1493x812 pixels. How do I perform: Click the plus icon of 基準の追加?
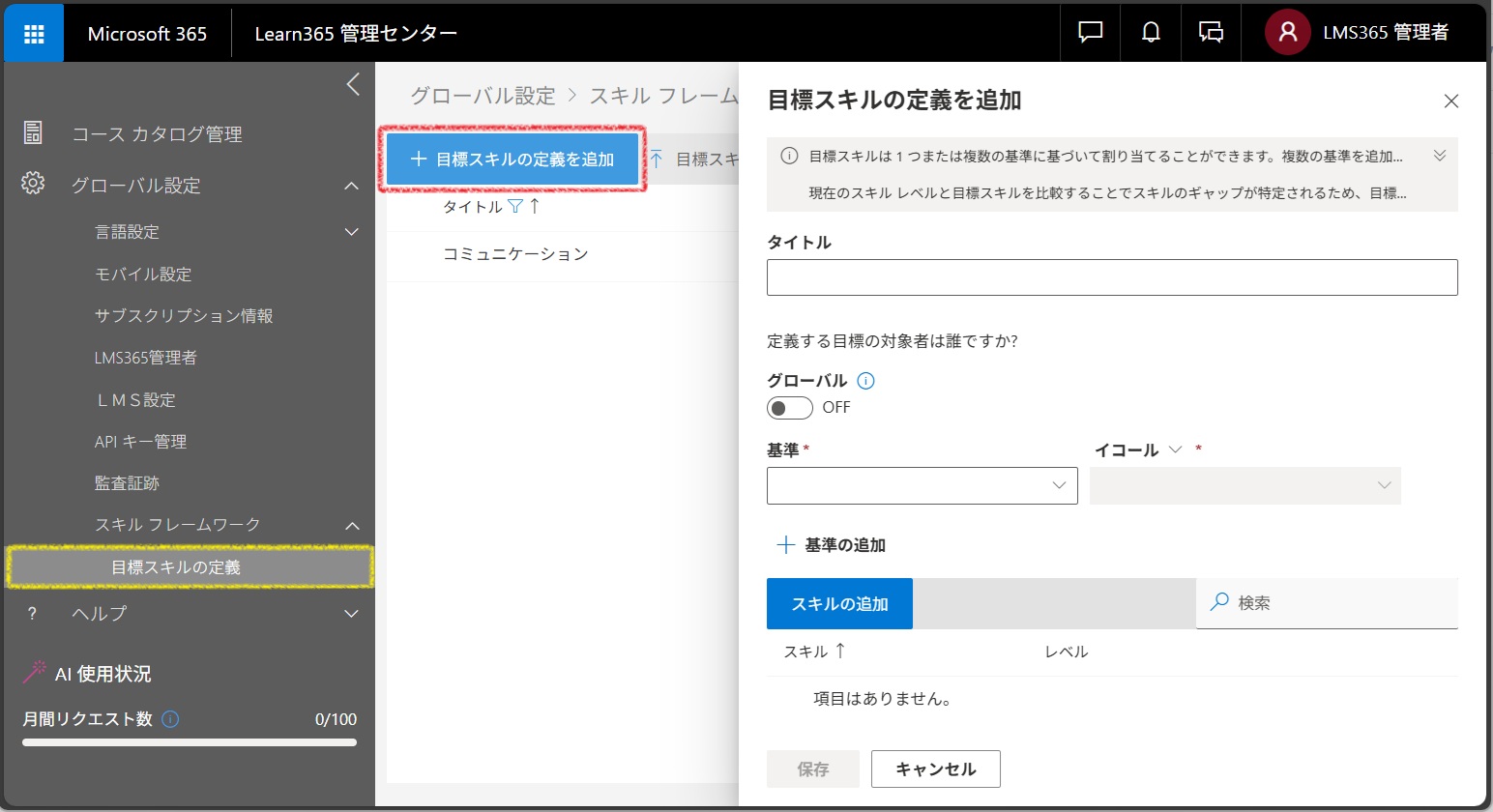(x=786, y=545)
